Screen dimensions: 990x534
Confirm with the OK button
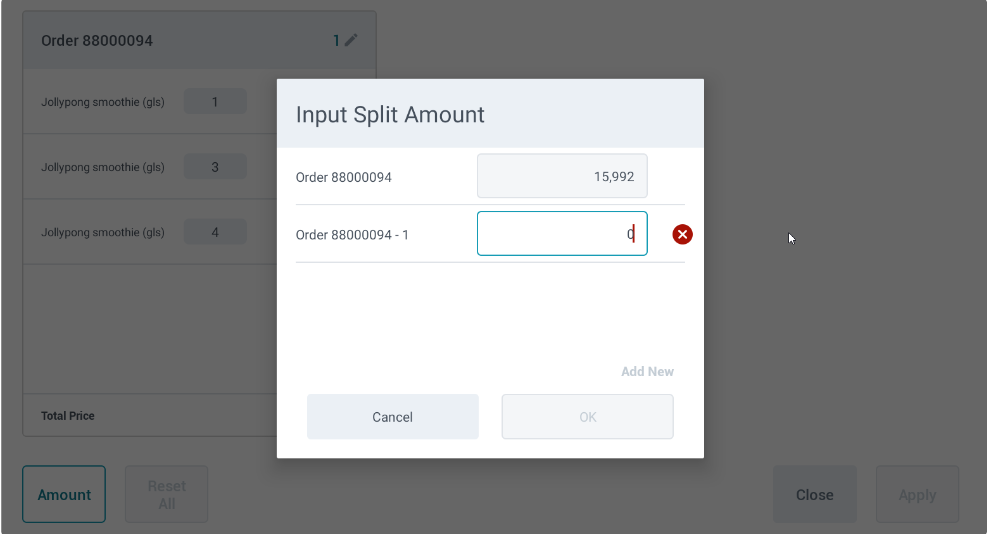click(x=587, y=417)
